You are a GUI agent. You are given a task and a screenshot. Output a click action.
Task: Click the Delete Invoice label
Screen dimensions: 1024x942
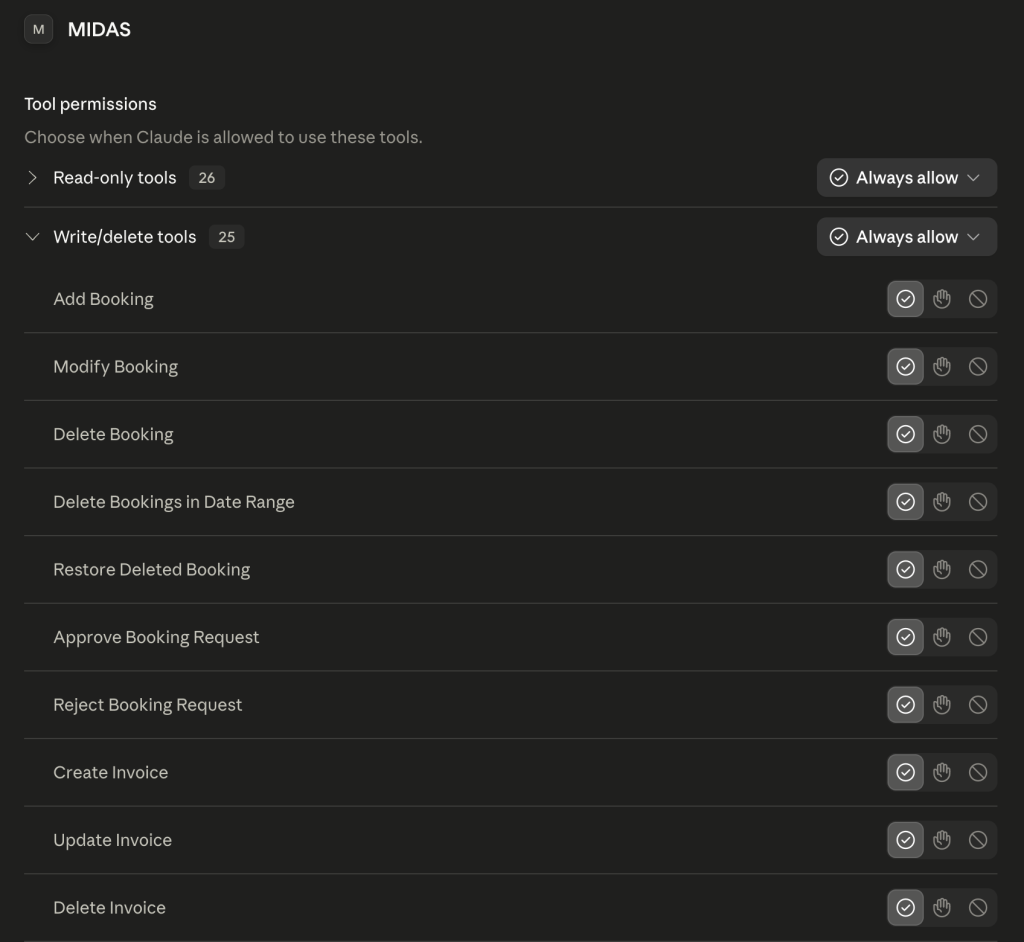pos(109,907)
